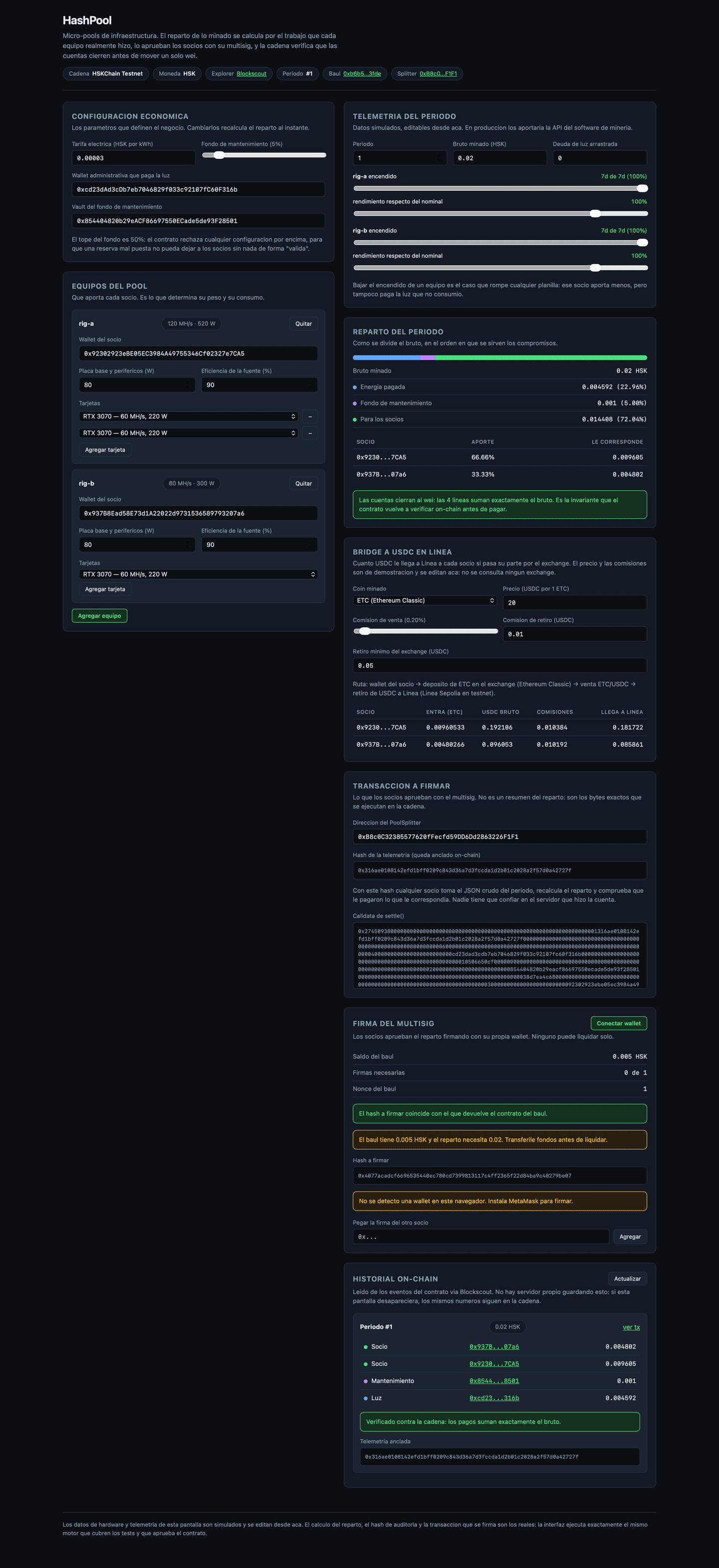Click the Agregar signature button
Image resolution: width=719 pixels, height=1568 pixels.
pyautogui.click(x=630, y=1237)
